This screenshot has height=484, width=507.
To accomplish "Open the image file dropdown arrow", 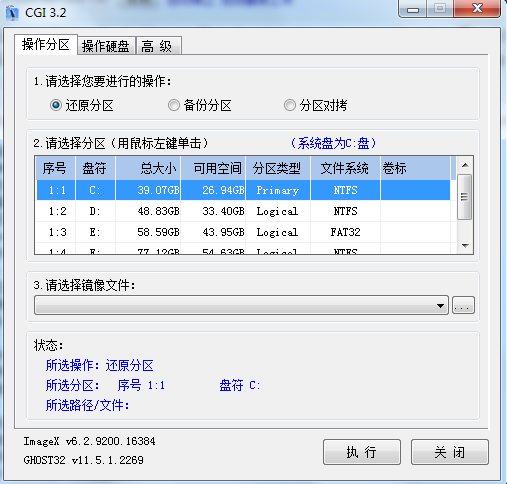I will [440, 305].
